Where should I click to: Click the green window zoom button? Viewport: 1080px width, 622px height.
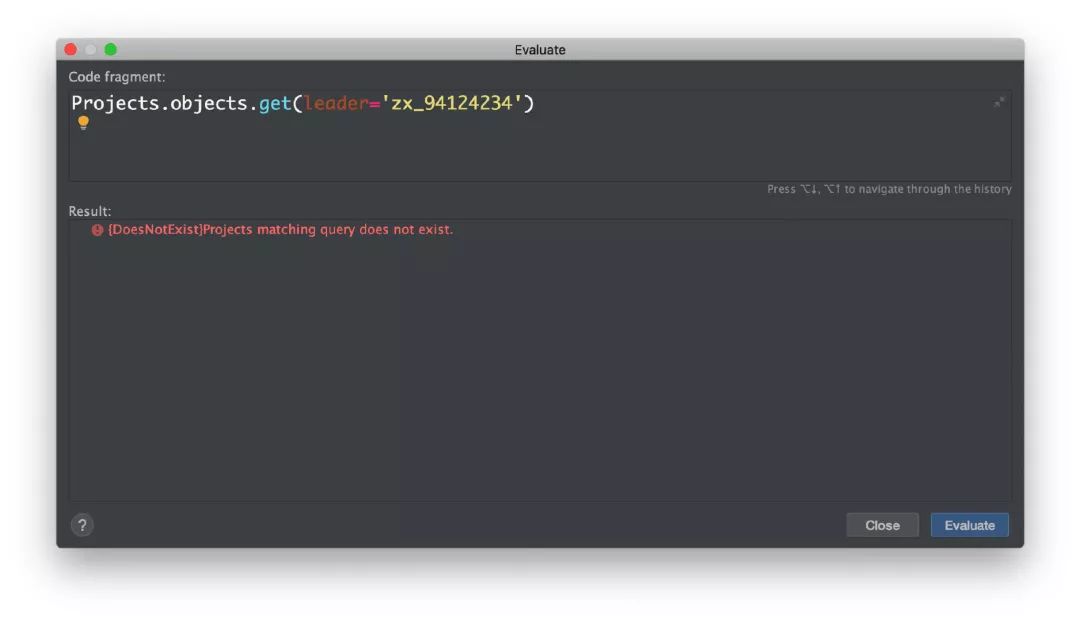pyautogui.click(x=110, y=49)
